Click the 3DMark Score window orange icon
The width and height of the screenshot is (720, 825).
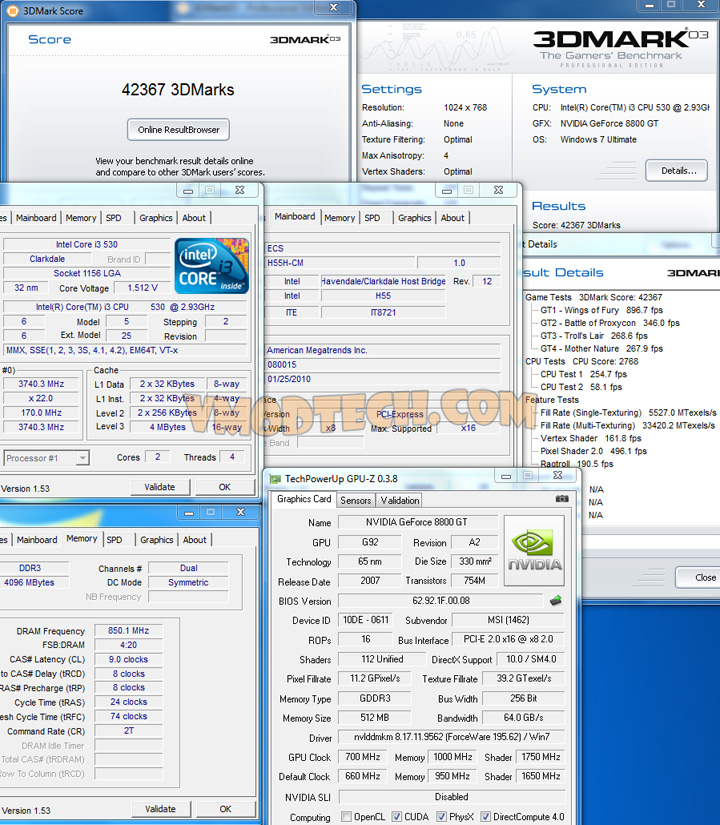tap(13, 11)
